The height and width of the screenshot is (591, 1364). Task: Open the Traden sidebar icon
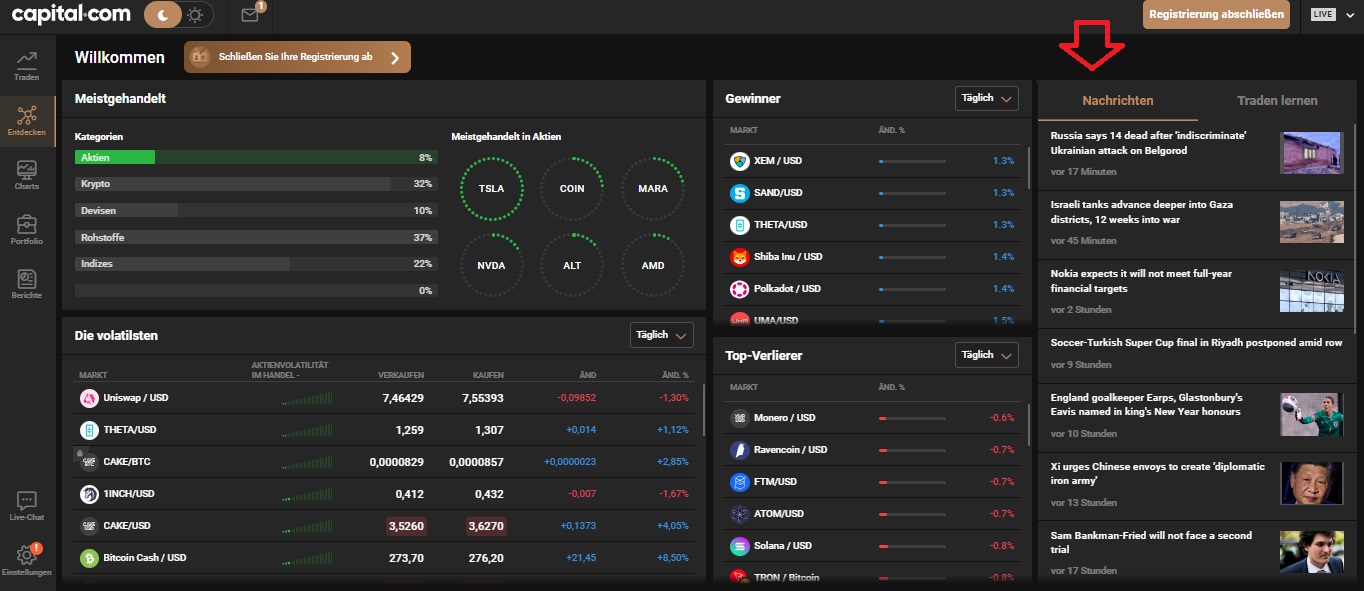[x=27, y=66]
